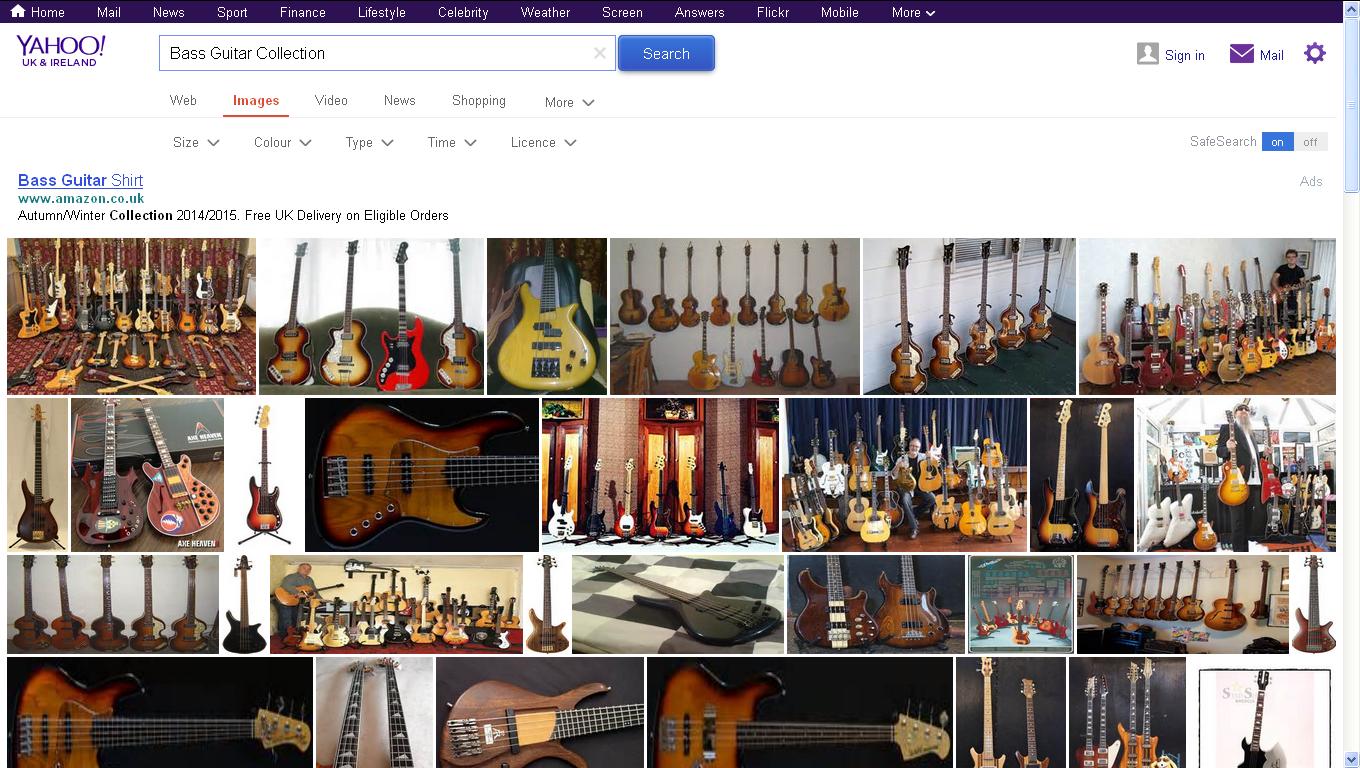Click the Search button
Screen dimensions: 1360x768
pos(665,53)
